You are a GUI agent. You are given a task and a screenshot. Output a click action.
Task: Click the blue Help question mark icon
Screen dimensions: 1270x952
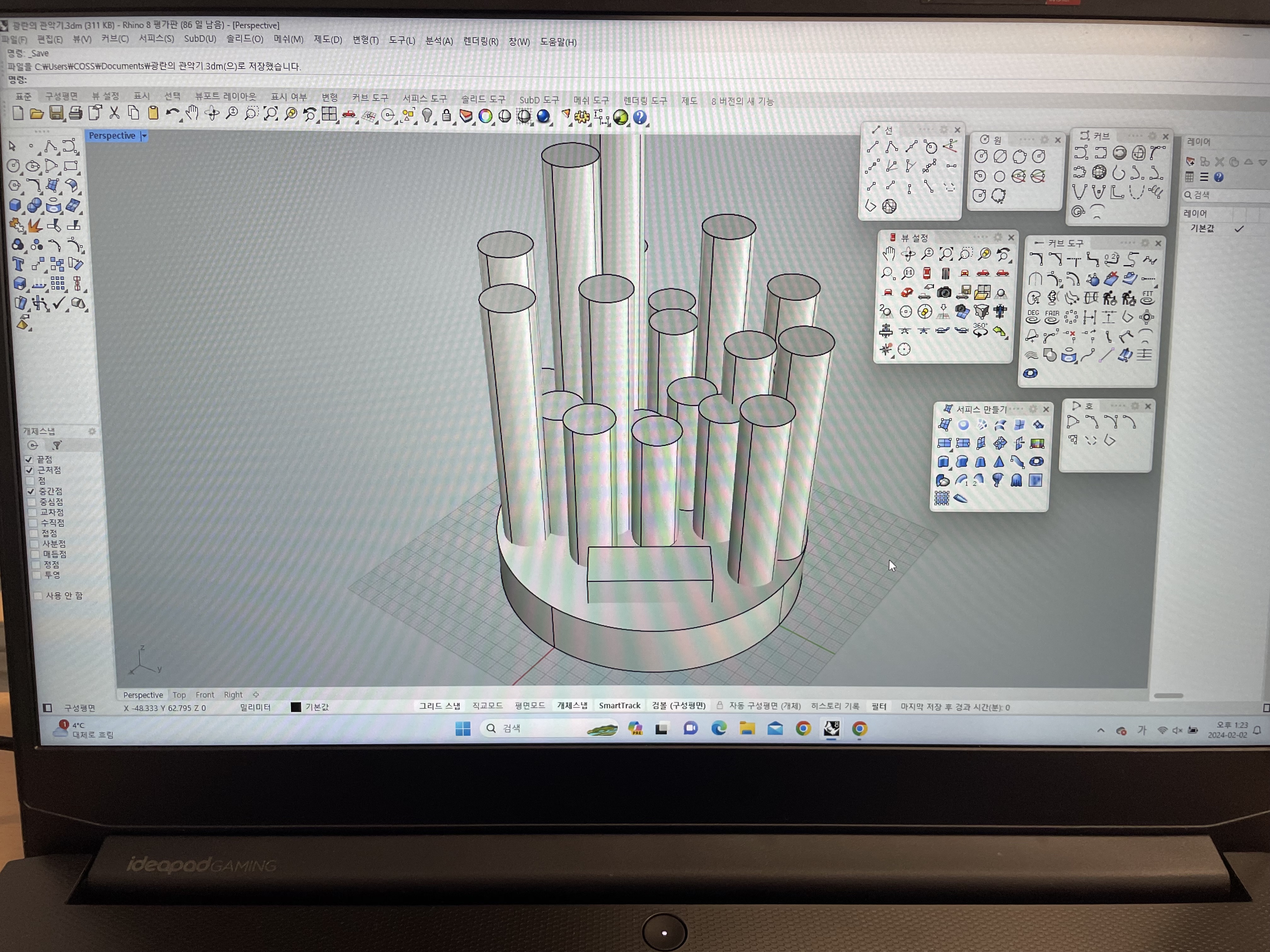(640, 118)
